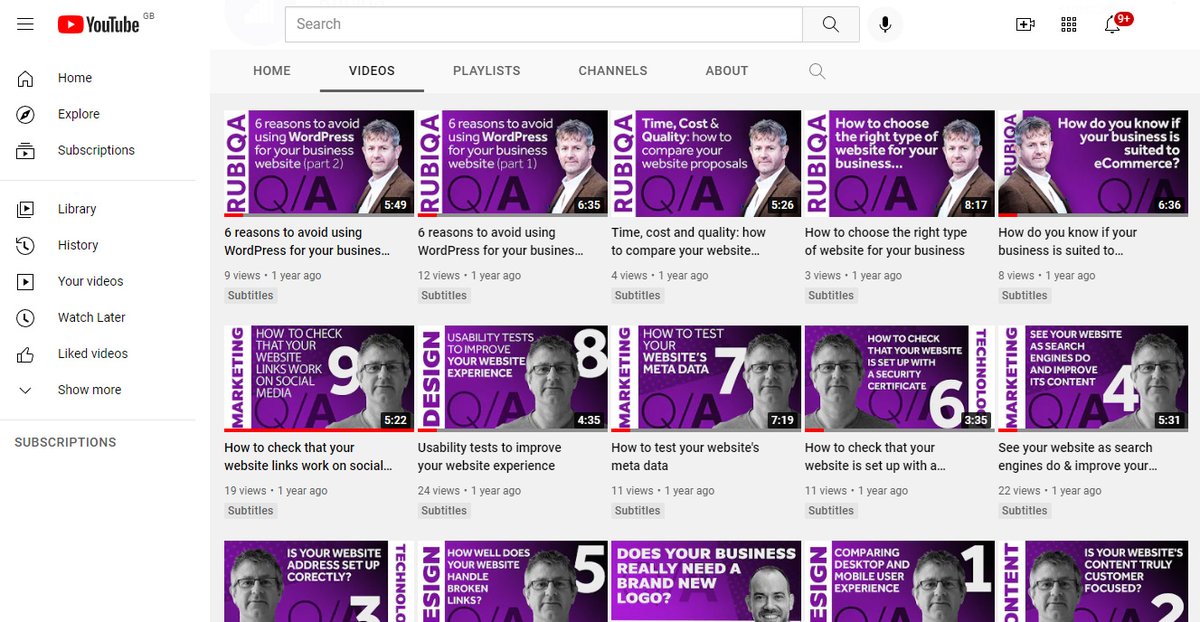Open 'Does your business need a new logo' thumbnail
1200x622 pixels.
[706, 581]
